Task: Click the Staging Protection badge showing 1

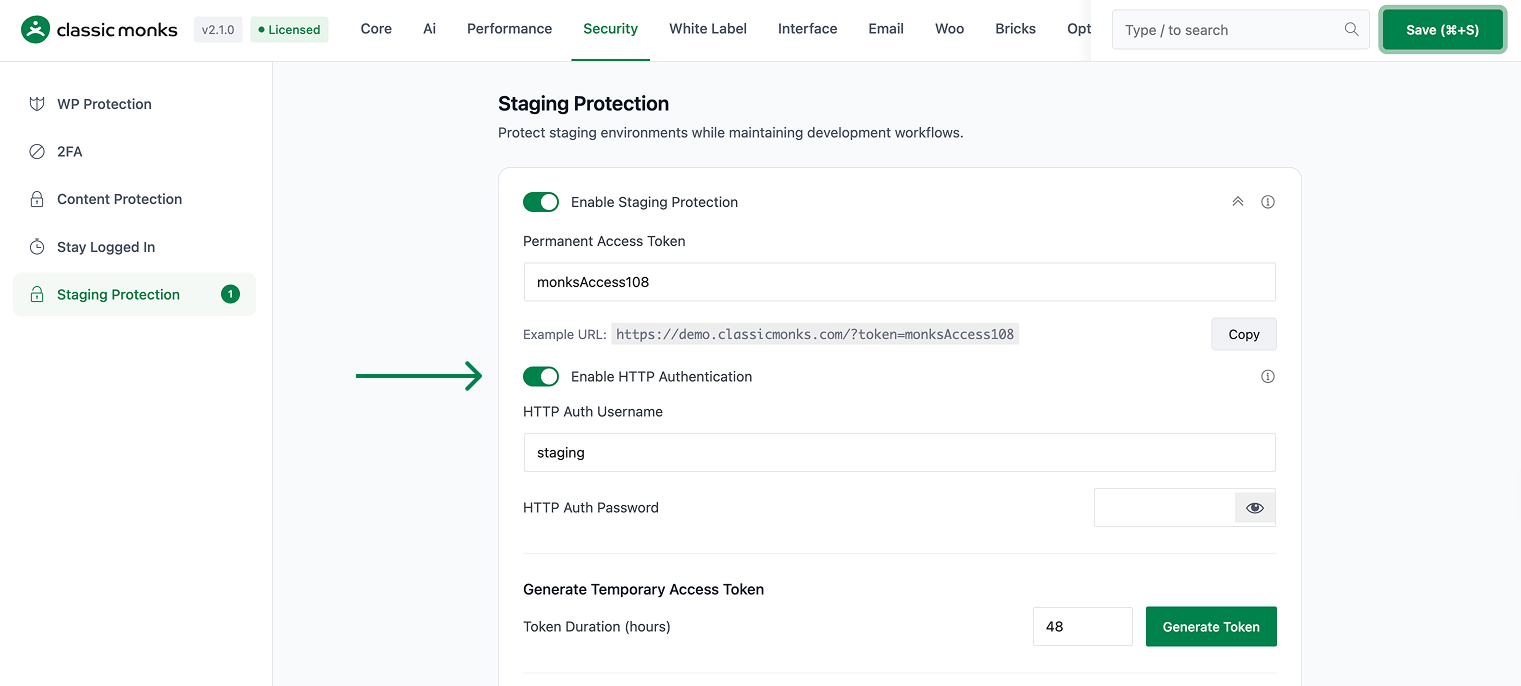Action: [230, 294]
